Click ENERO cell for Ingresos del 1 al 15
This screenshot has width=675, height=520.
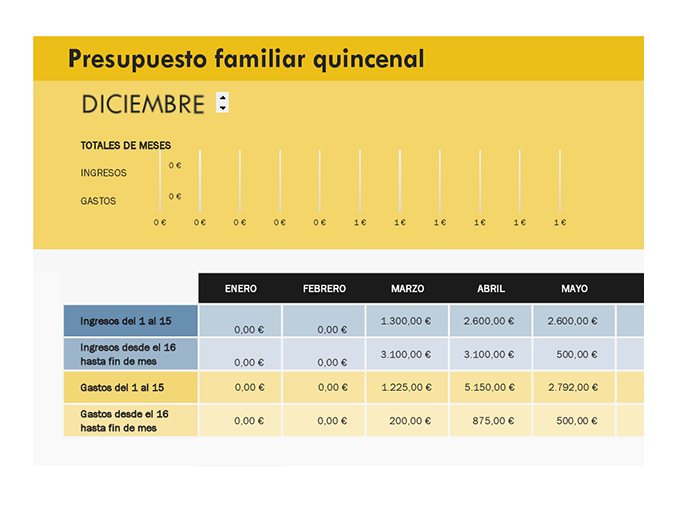pyautogui.click(x=240, y=321)
